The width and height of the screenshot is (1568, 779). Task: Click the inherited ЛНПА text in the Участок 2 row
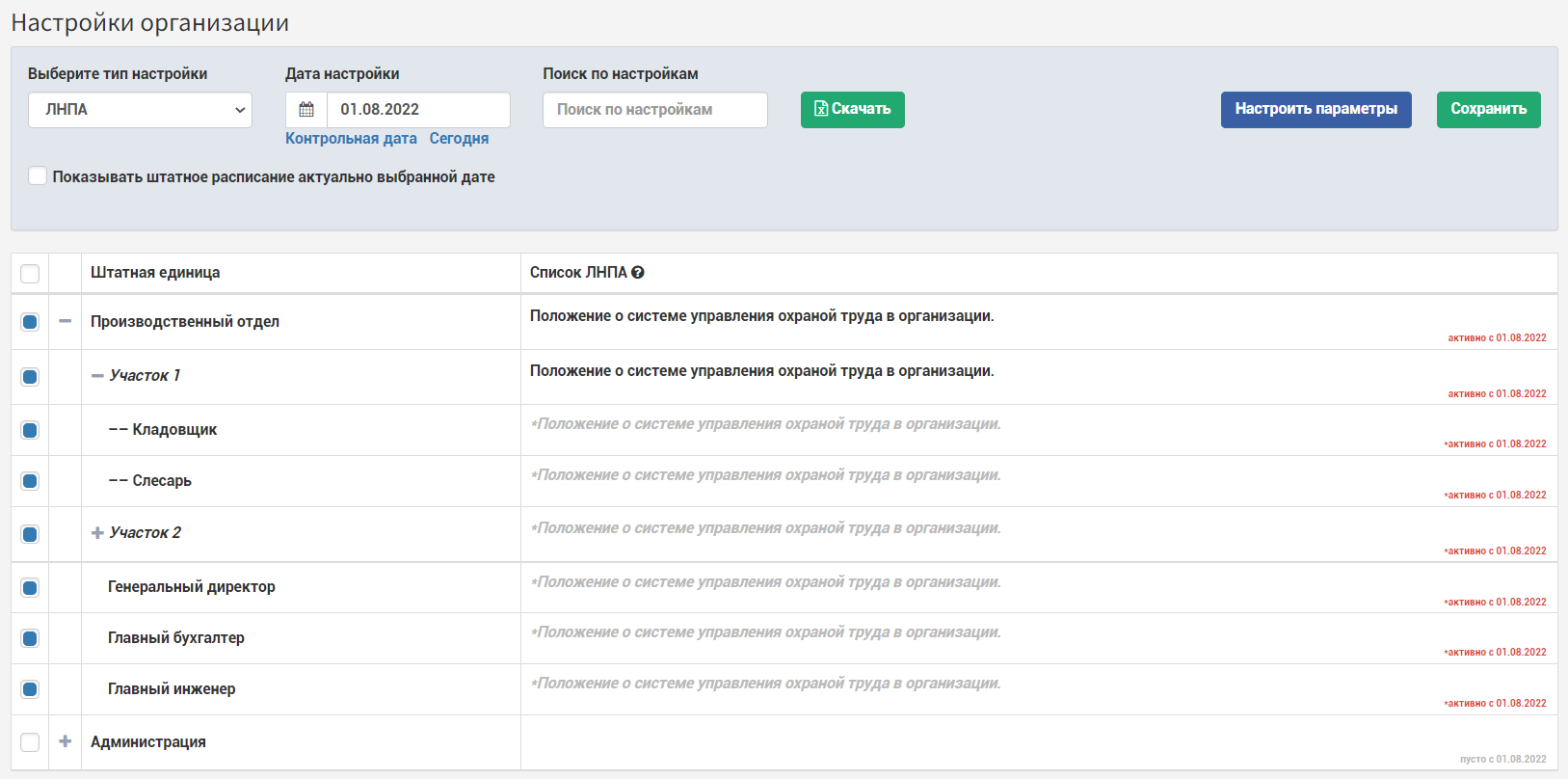coord(765,528)
